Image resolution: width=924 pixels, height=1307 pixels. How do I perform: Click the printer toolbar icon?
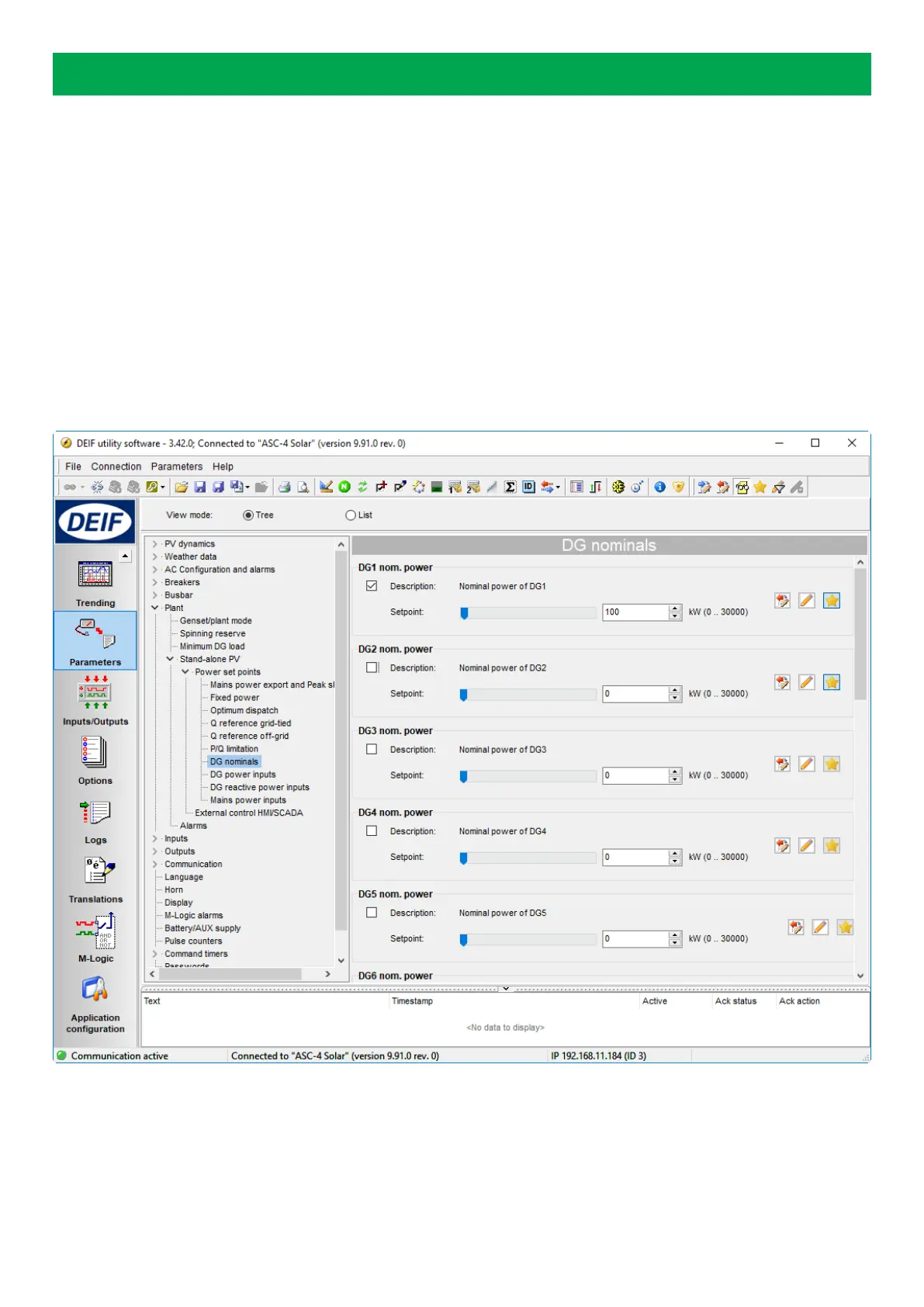(285, 487)
